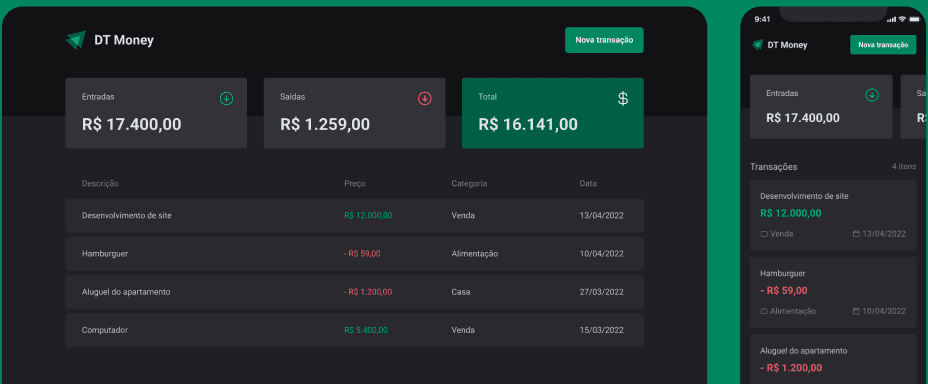Click the desktop Total balance card
Screen dimensions: 928x384
(x=553, y=113)
